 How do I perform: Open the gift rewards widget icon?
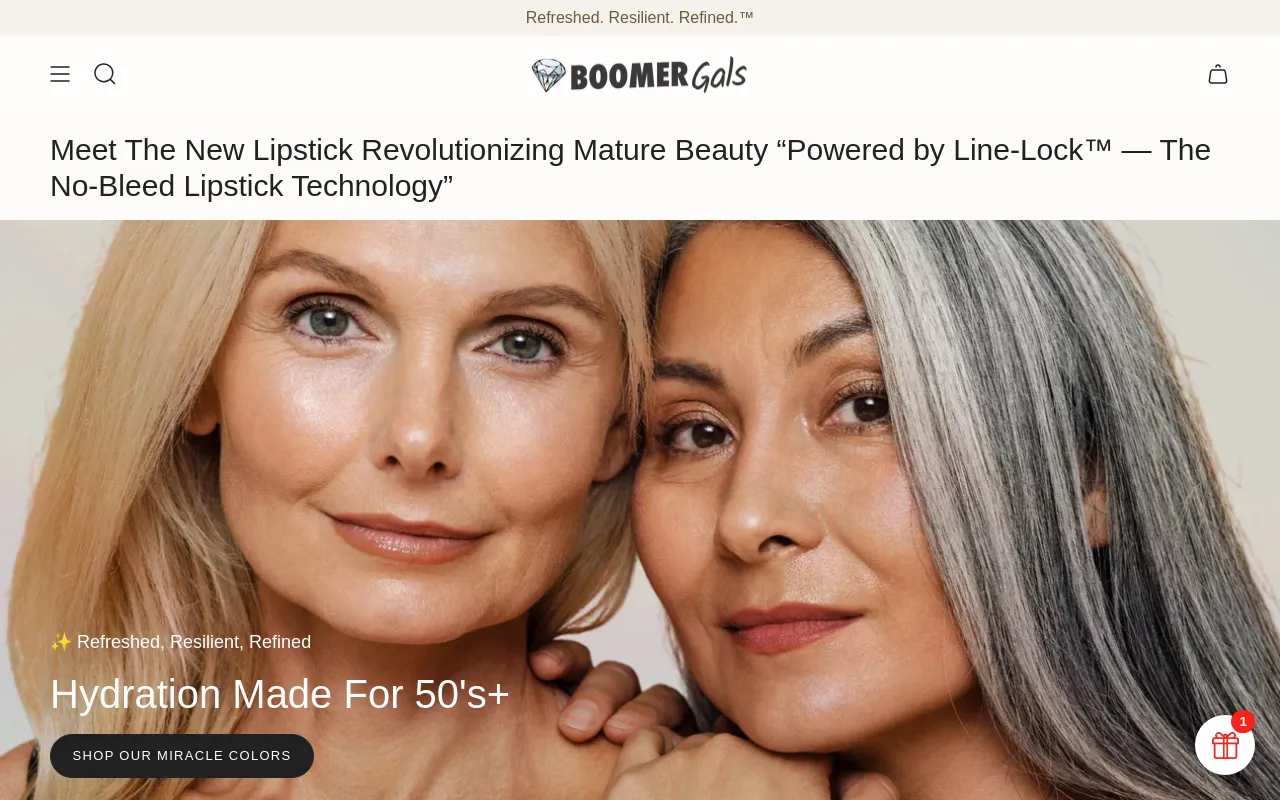[x=1225, y=745]
